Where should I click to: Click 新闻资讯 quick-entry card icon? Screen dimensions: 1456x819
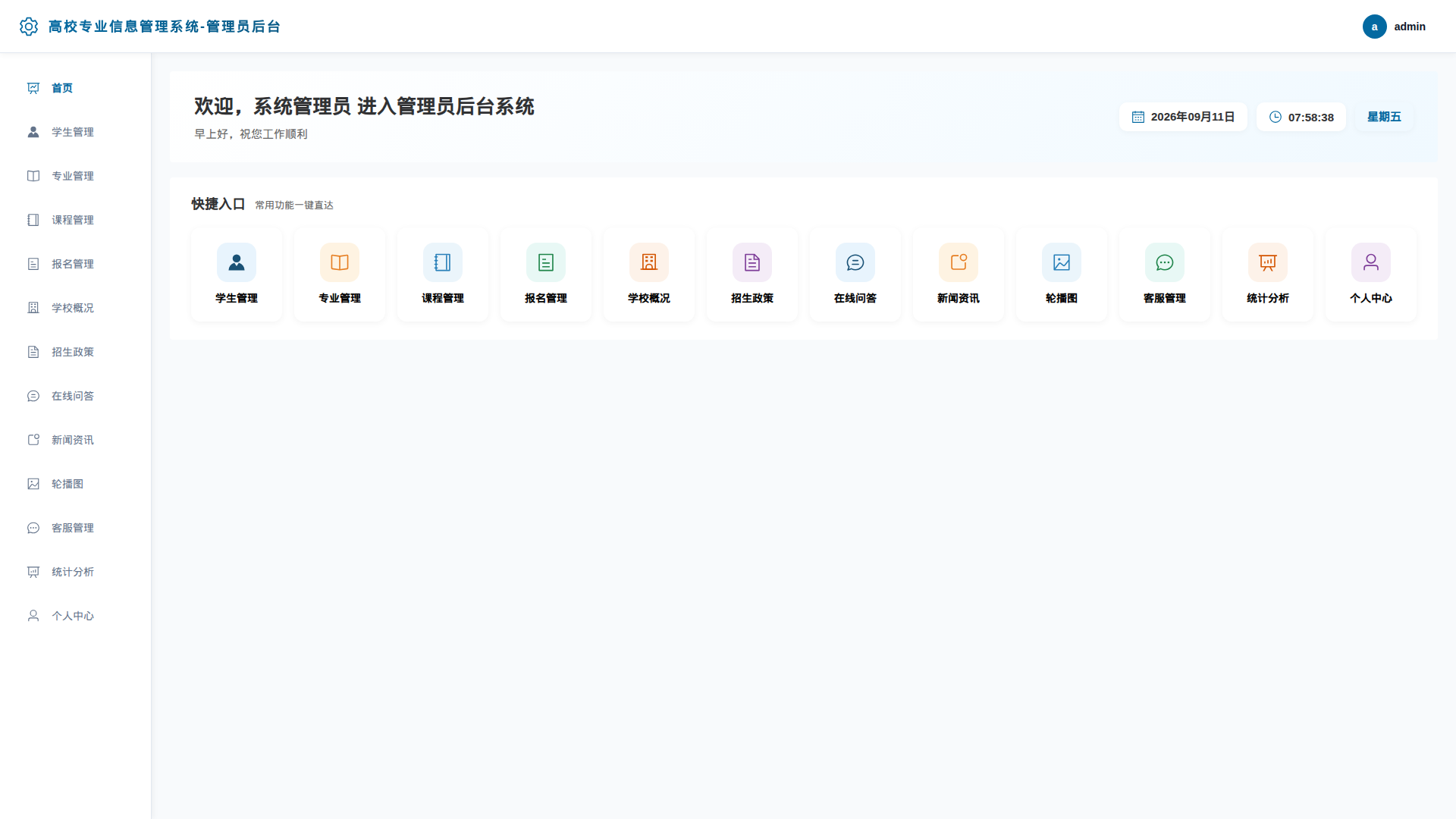959,262
